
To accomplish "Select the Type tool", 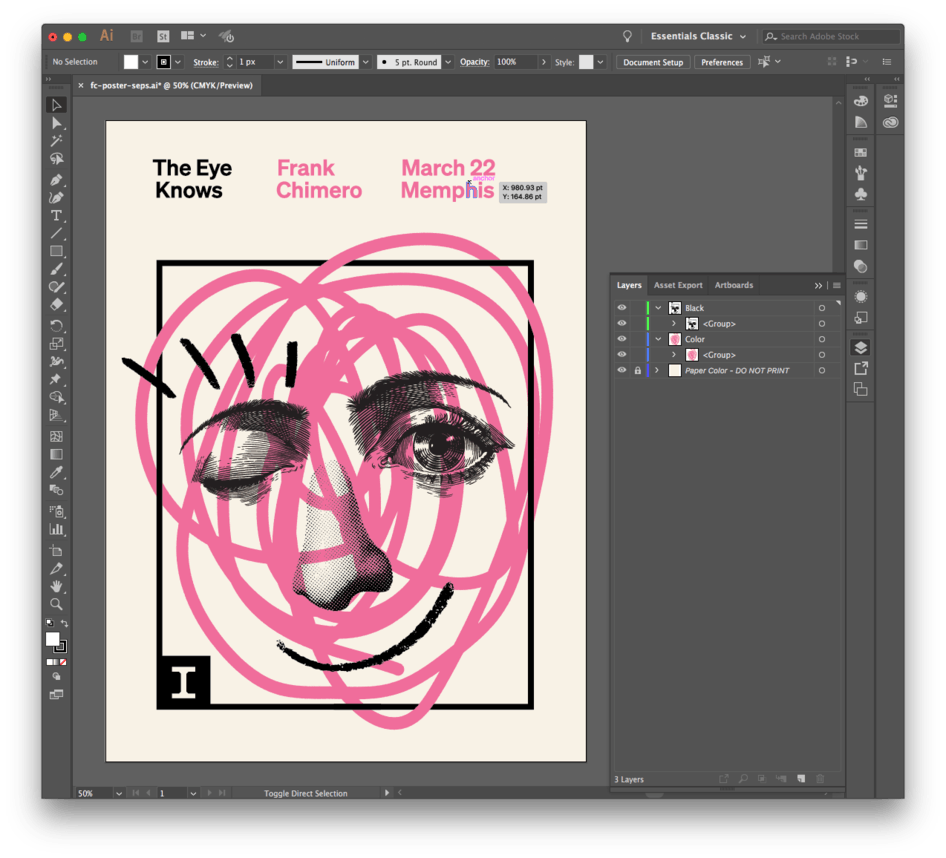I will pos(57,216).
